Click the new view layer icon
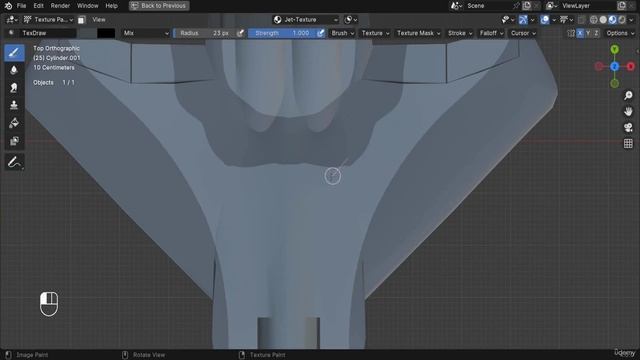This screenshot has height=360, width=640. pyautogui.click(x=622, y=6)
